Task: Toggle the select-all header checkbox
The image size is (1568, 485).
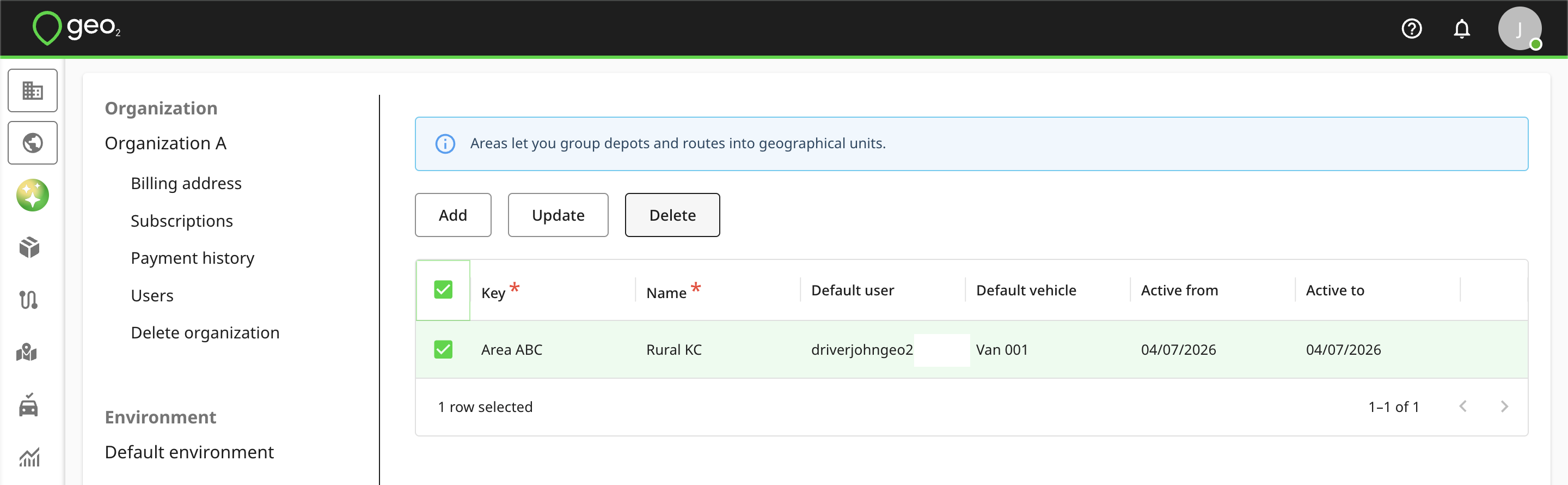Action: pos(443,290)
